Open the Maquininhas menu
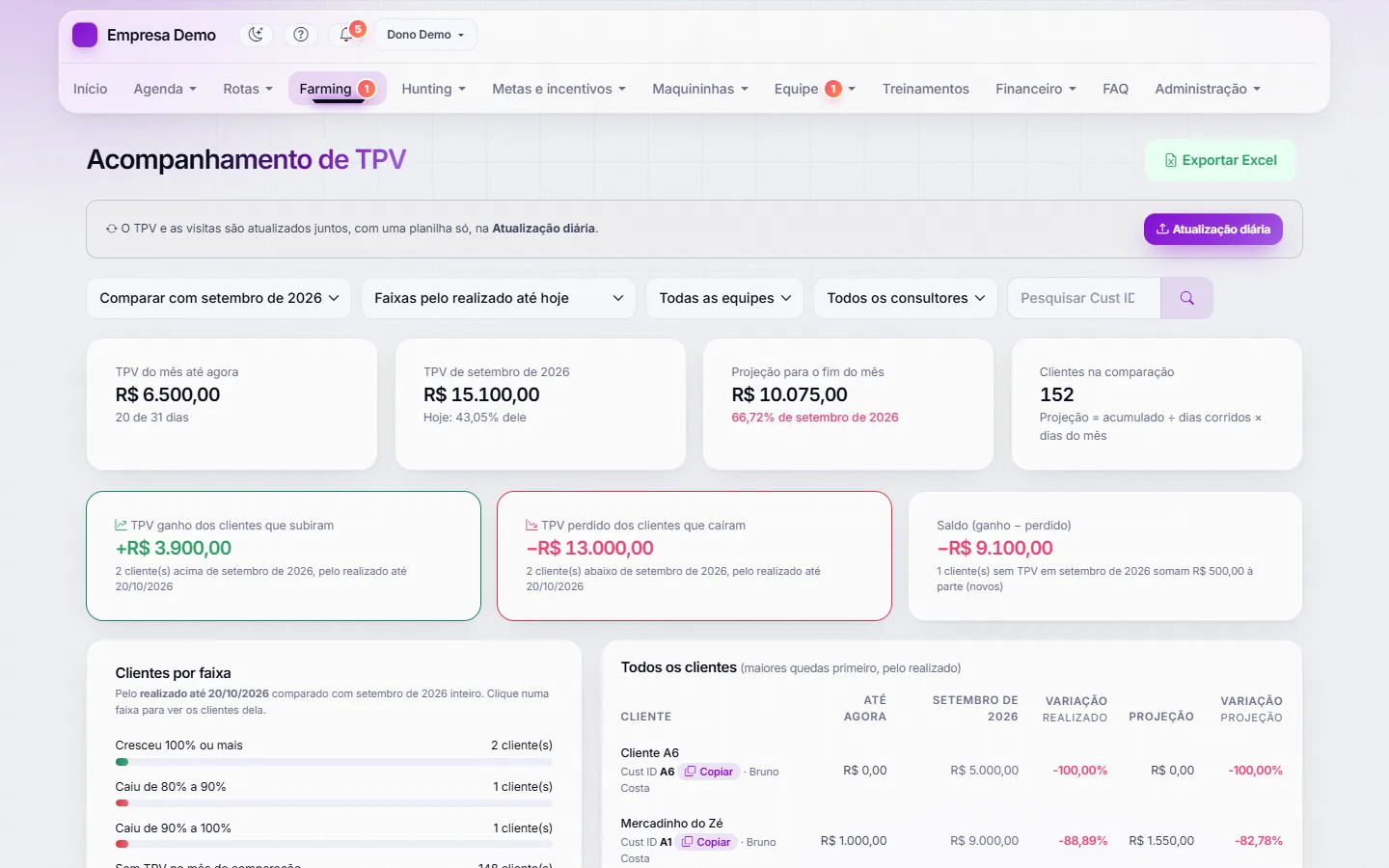The height and width of the screenshot is (868, 1389). 700,89
